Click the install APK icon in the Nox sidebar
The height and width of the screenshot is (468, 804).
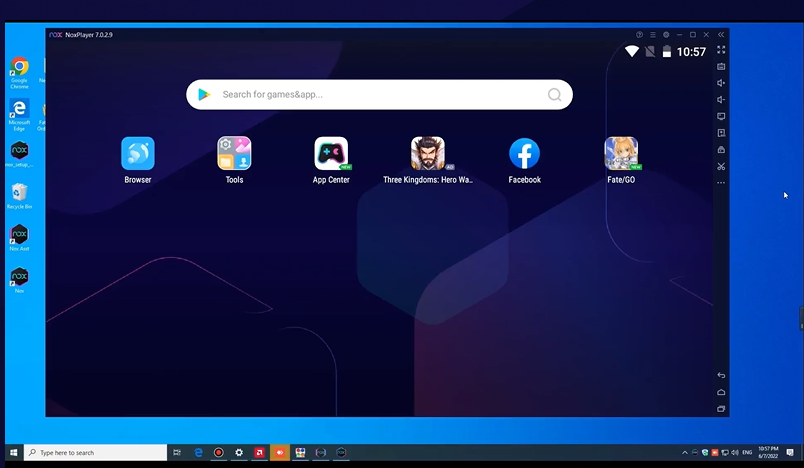coord(721,133)
